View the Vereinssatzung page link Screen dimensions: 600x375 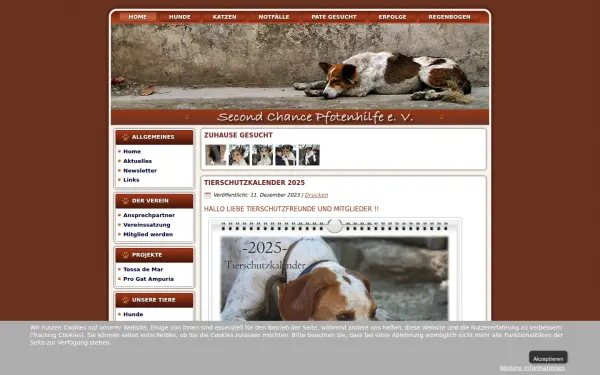[147, 225]
